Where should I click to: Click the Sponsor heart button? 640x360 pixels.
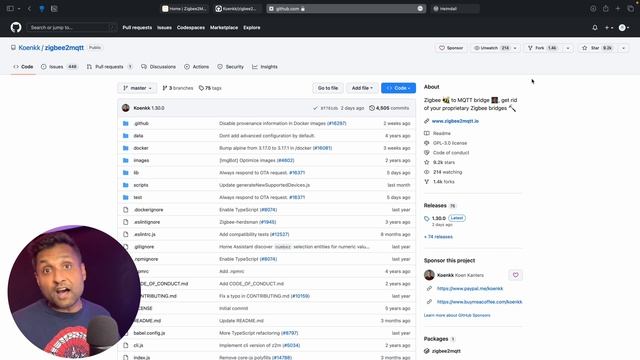(451, 48)
